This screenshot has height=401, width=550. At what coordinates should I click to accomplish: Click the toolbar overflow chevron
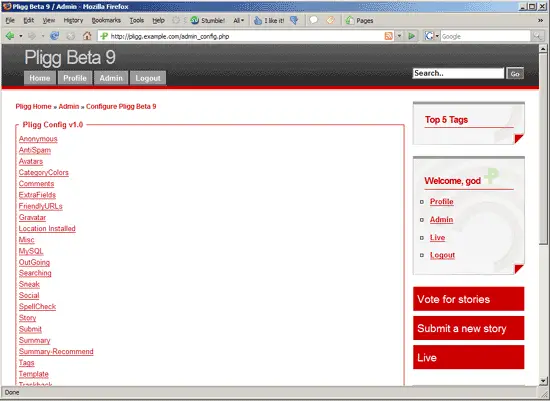[x=541, y=20]
